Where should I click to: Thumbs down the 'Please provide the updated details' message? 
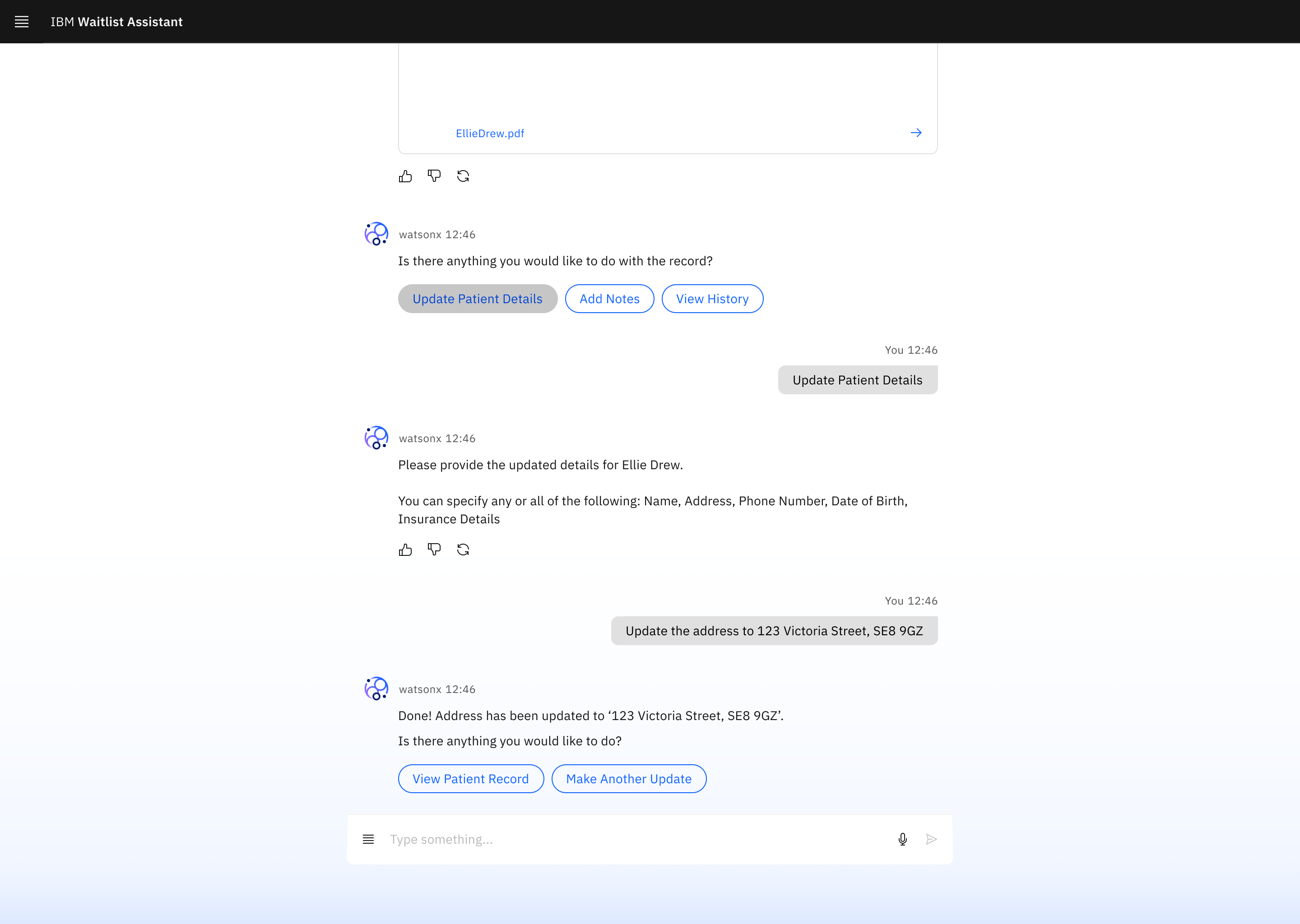point(434,550)
